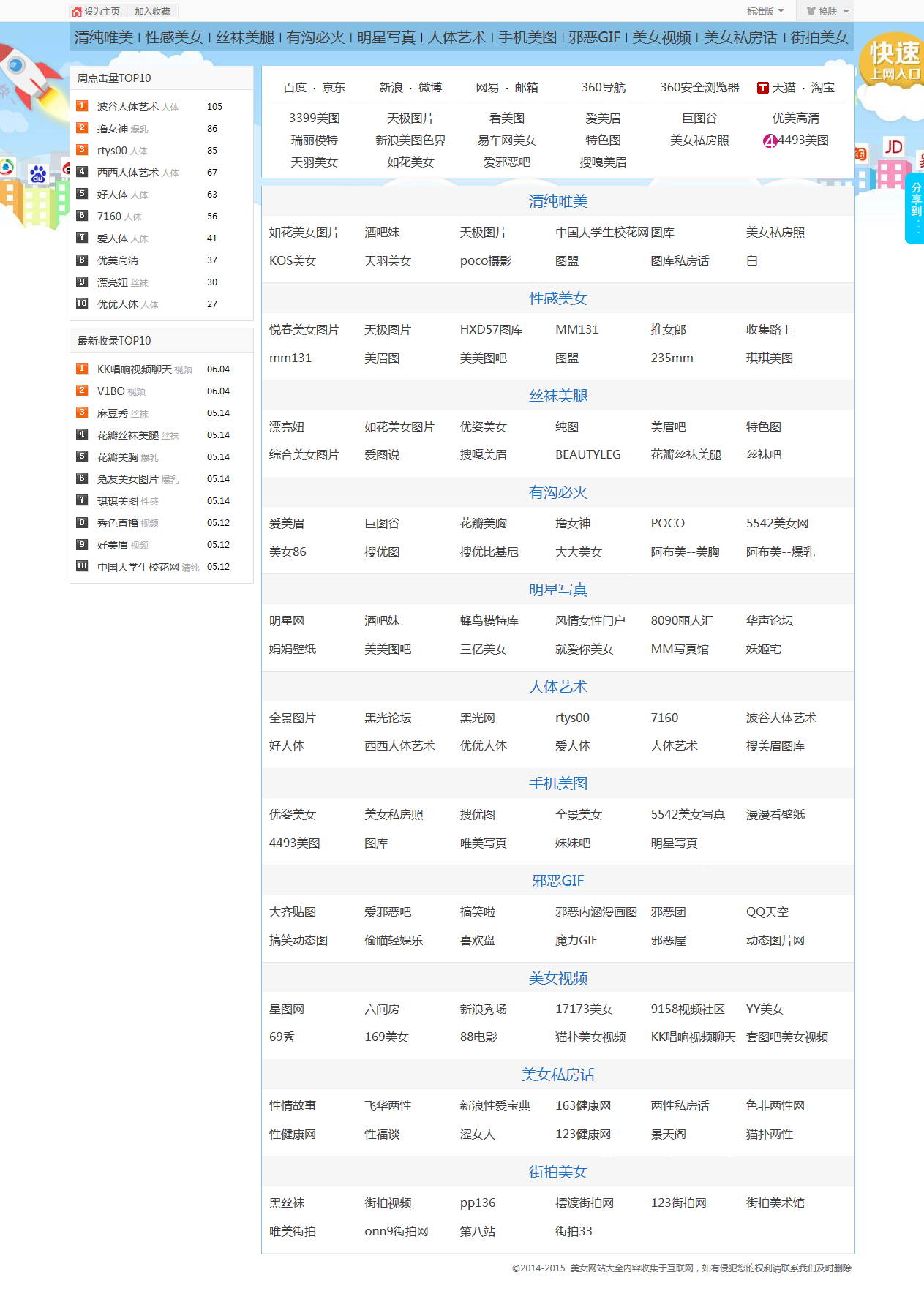Open the 娟娟壁纸 link
The width and height of the screenshot is (924, 1294).
(293, 650)
